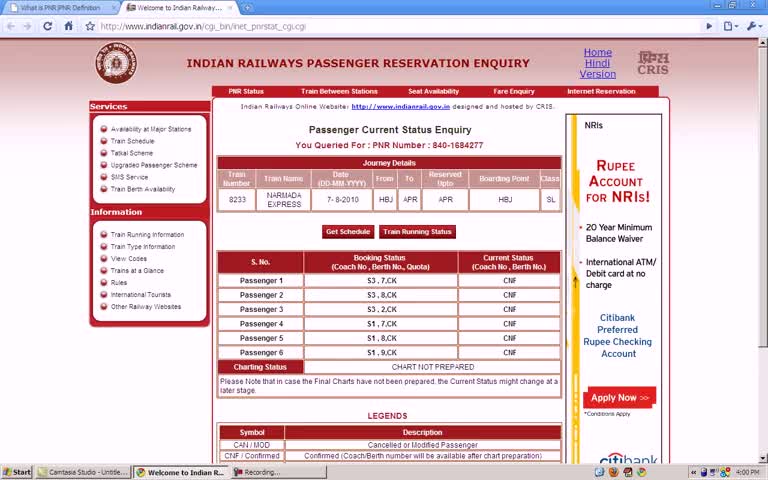
Task: Click Apply Now in the Citibank ad
Action: pyautogui.click(x=619, y=398)
